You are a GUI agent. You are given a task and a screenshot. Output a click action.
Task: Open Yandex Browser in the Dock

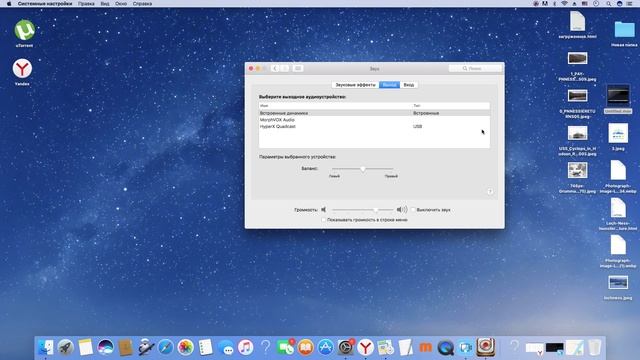click(365, 347)
